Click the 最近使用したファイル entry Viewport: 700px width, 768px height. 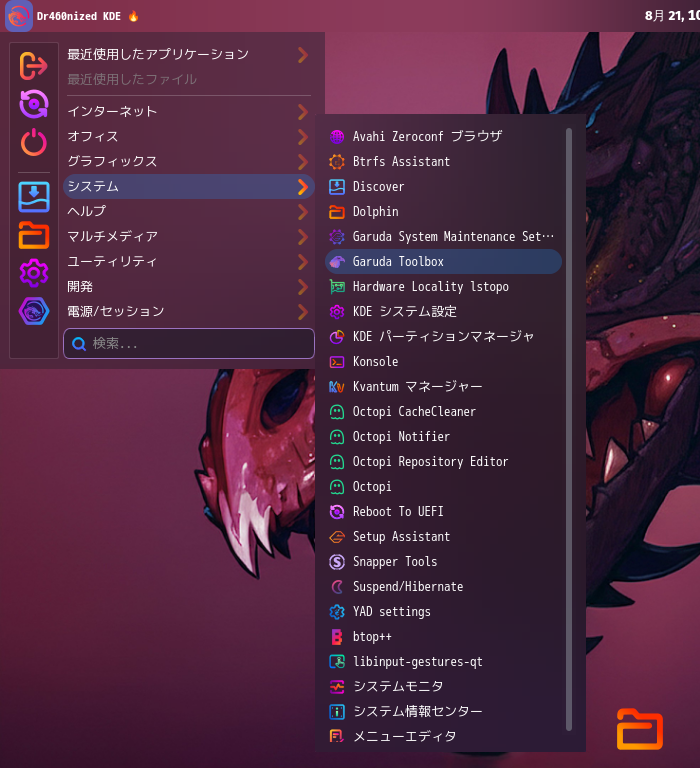(189, 79)
